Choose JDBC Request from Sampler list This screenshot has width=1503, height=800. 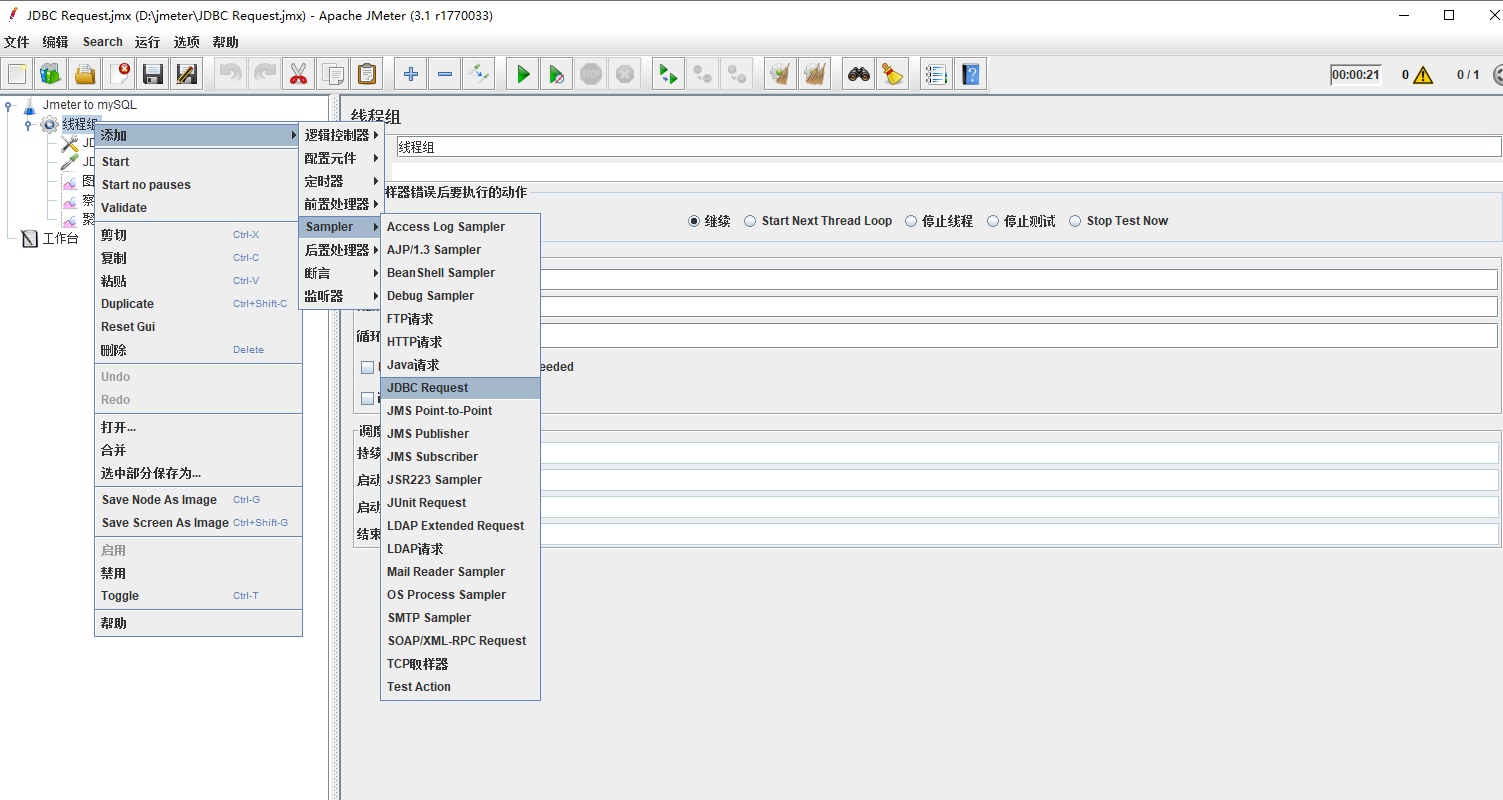460,388
